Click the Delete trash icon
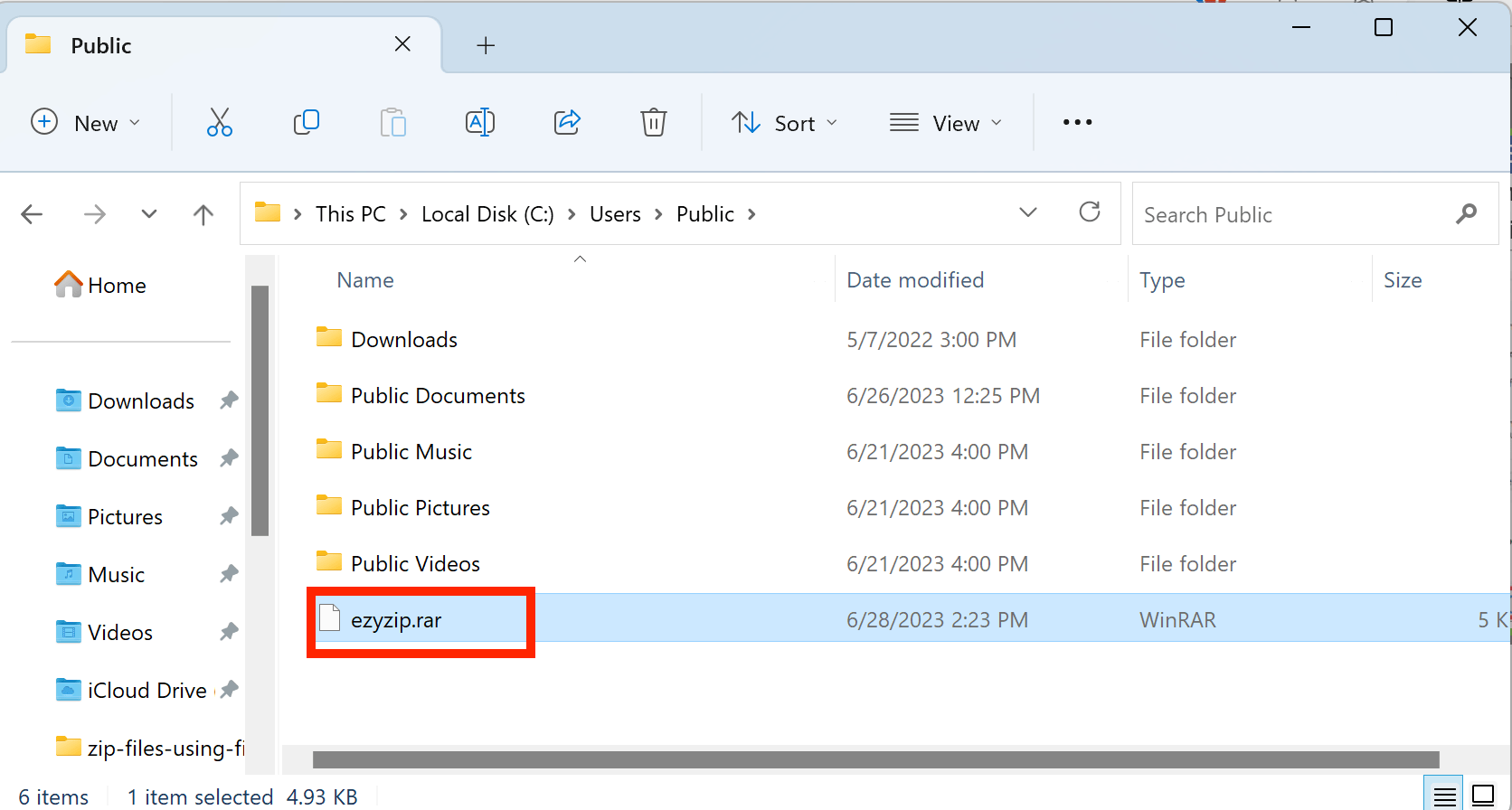 coord(653,122)
